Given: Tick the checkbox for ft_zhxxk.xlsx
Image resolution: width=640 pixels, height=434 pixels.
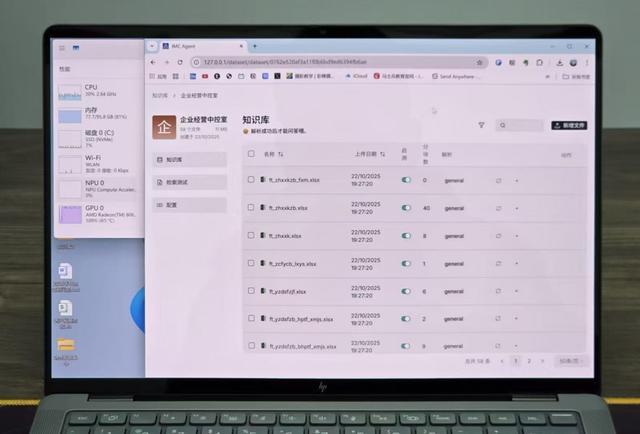Looking at the screenshot, I should point(251,235).
